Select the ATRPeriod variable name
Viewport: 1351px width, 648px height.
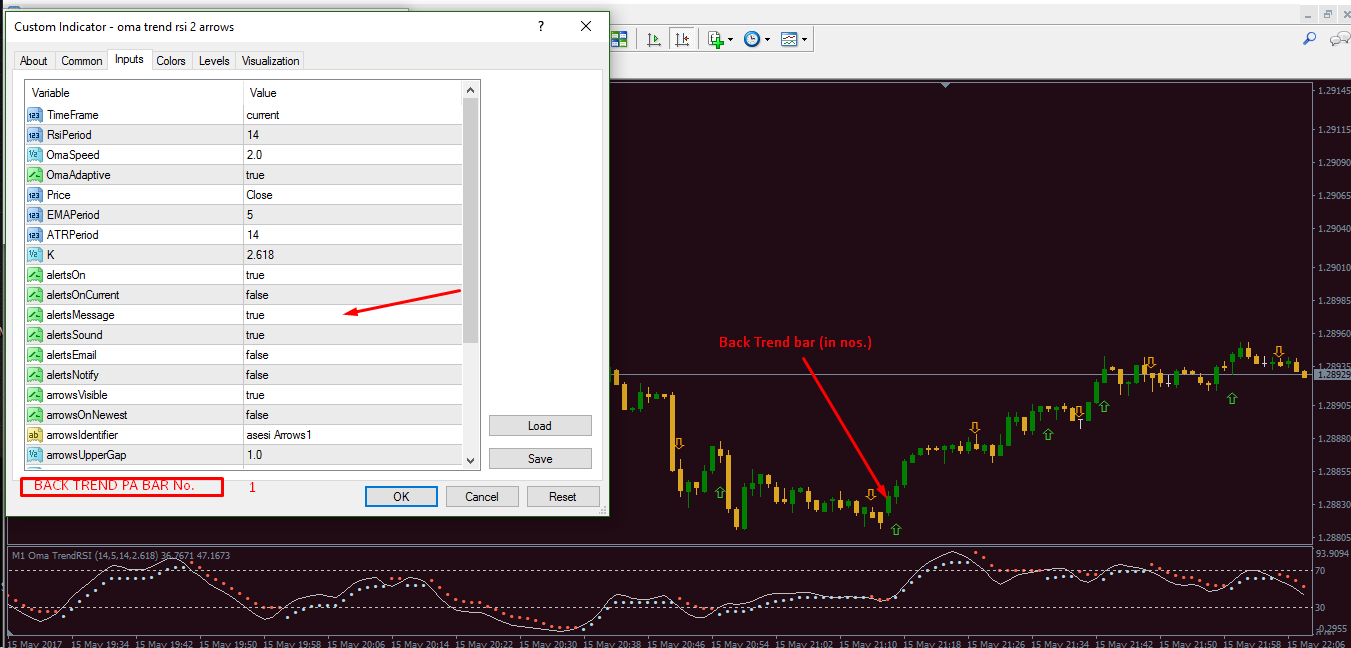73,235
